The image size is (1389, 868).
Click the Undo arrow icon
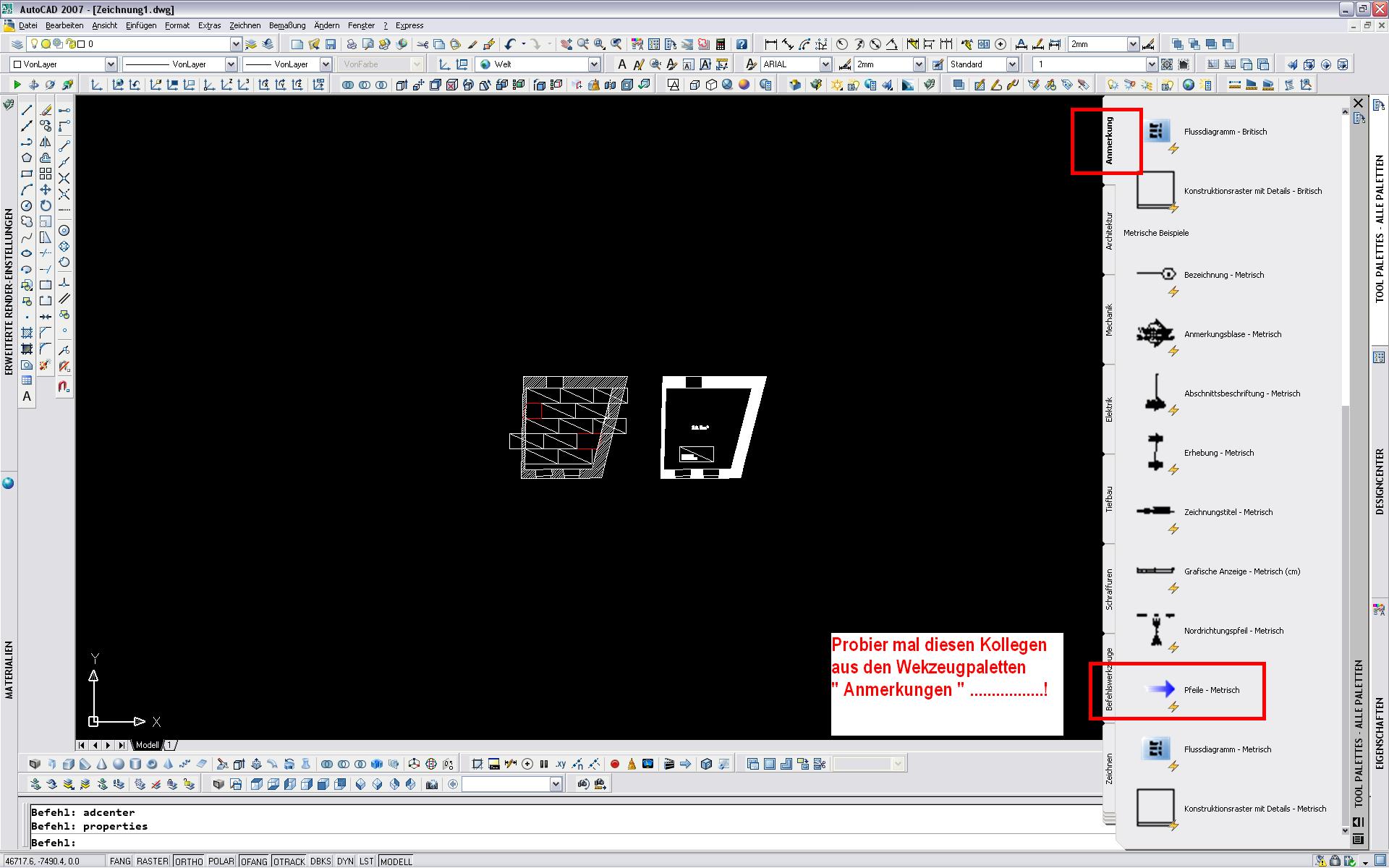coord(510,44)
